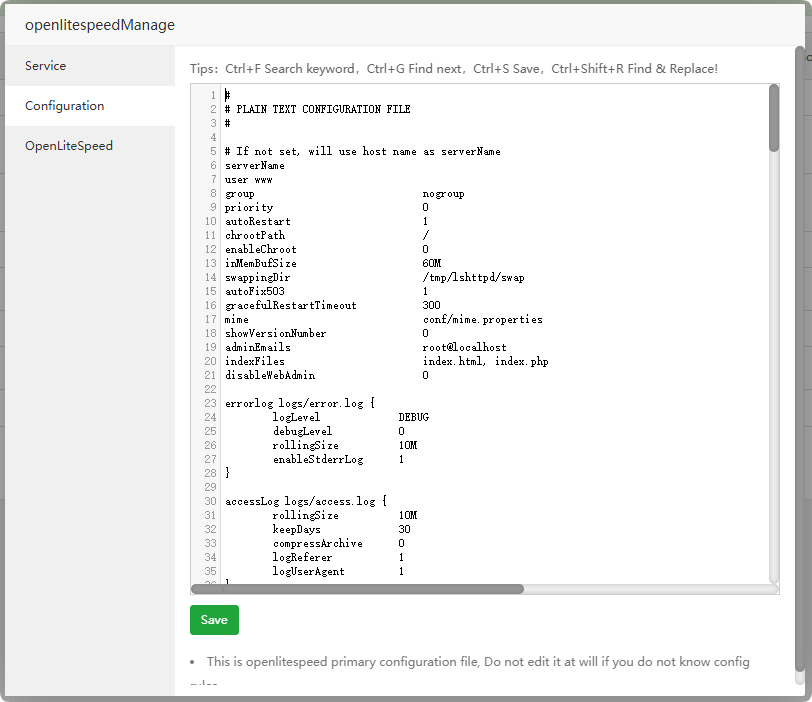This screenshot has height=702, width=812.
Task: Click the 'nogroup' value on the group line
Action: [443, 194]
